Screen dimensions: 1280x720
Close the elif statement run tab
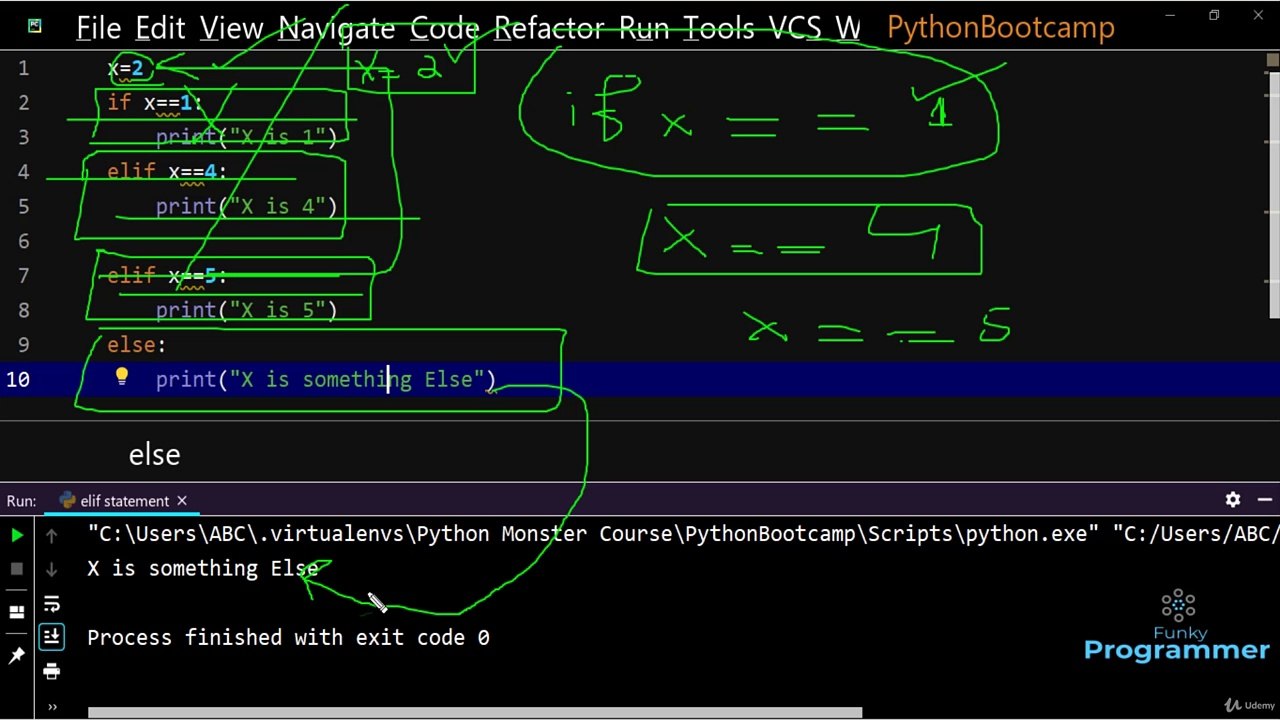click(182, 501)
